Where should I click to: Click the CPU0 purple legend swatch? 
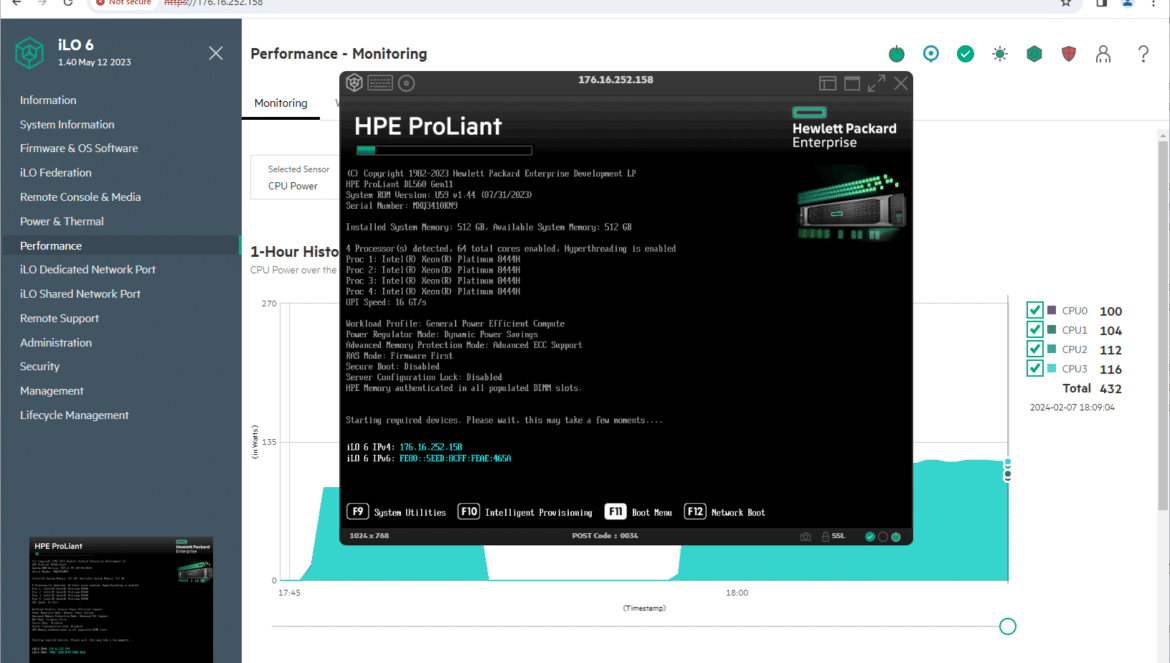1051,310
